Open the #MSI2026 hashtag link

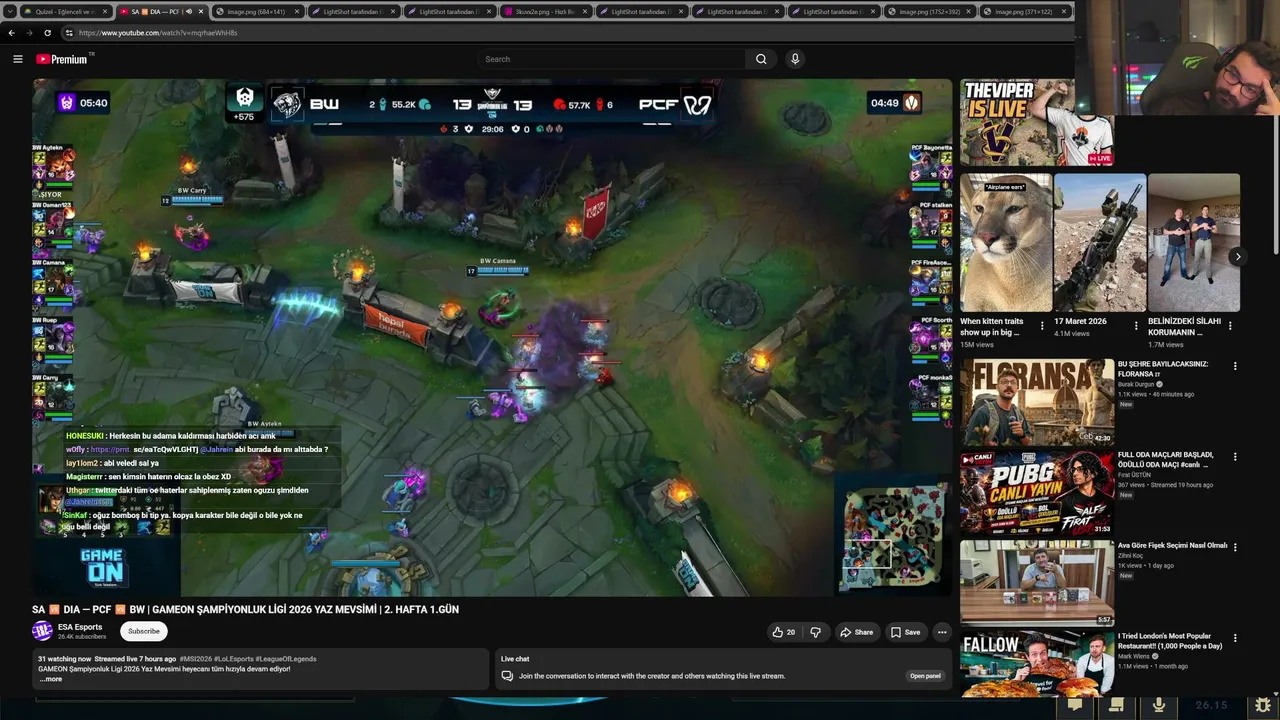coord(194,659)
